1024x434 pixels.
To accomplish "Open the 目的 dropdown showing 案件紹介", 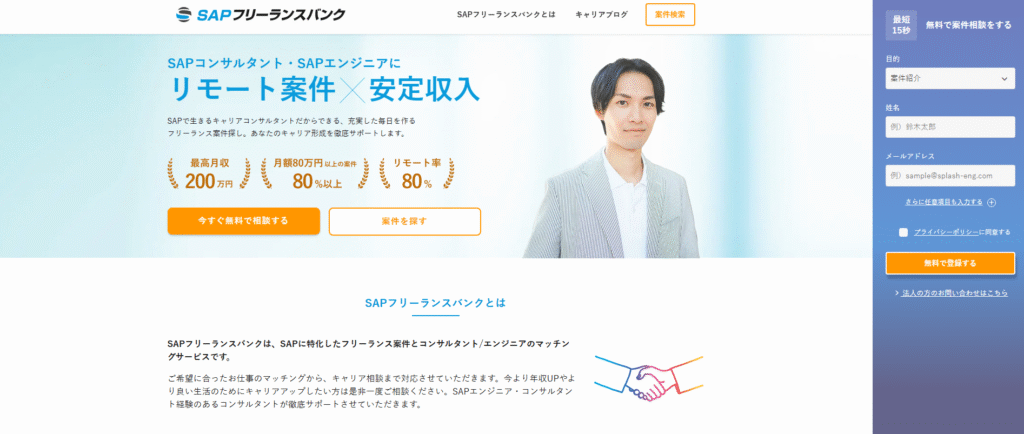I will (x=950, y=78).
